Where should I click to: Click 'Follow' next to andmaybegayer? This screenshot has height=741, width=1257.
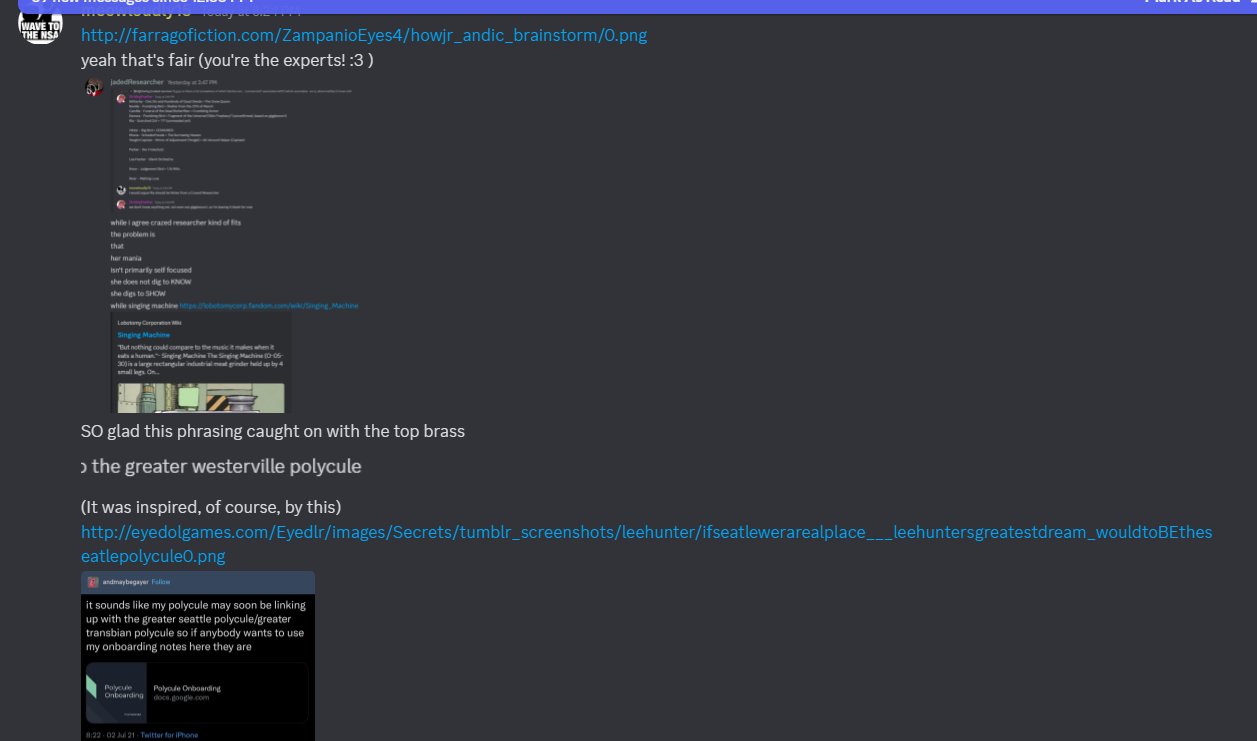point(160,581)
